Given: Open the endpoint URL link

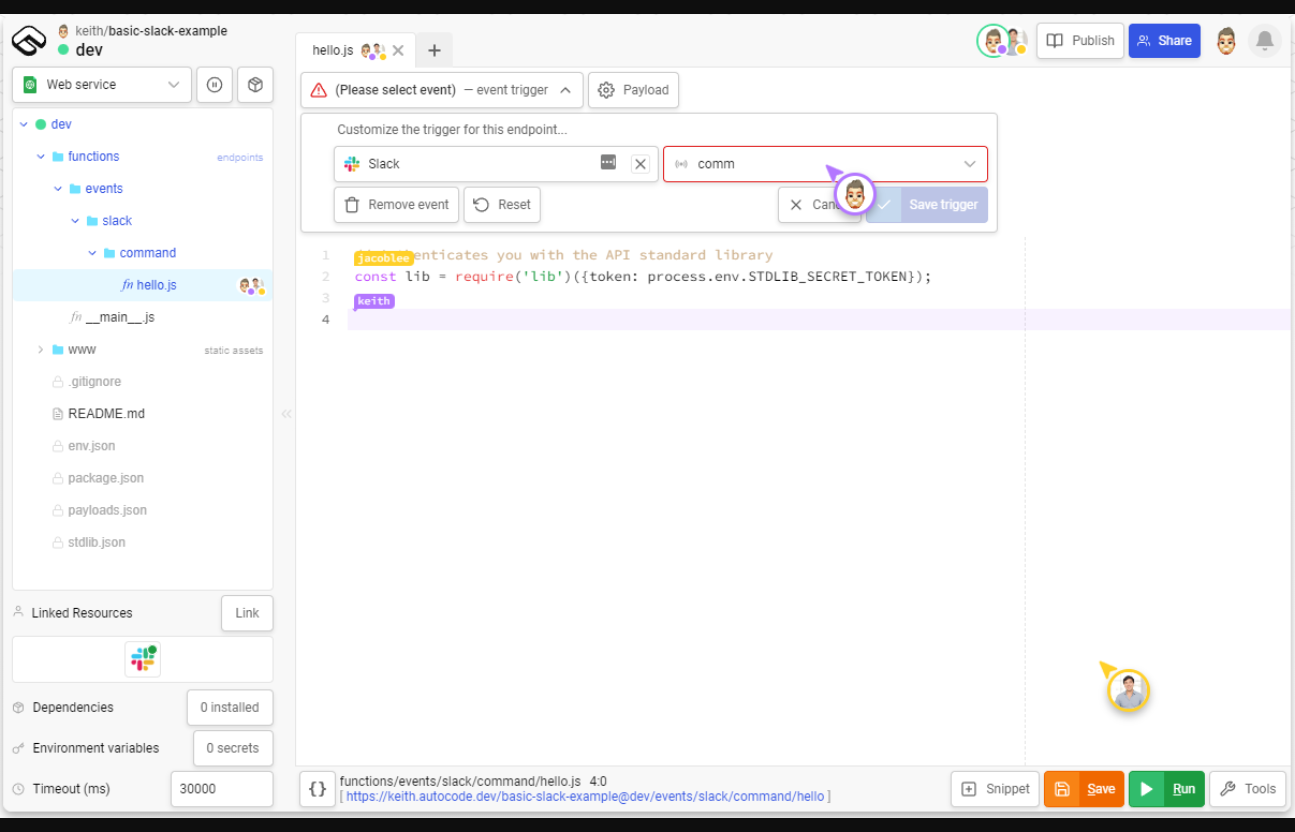Looking at the screenshot, I should [585, 797].
